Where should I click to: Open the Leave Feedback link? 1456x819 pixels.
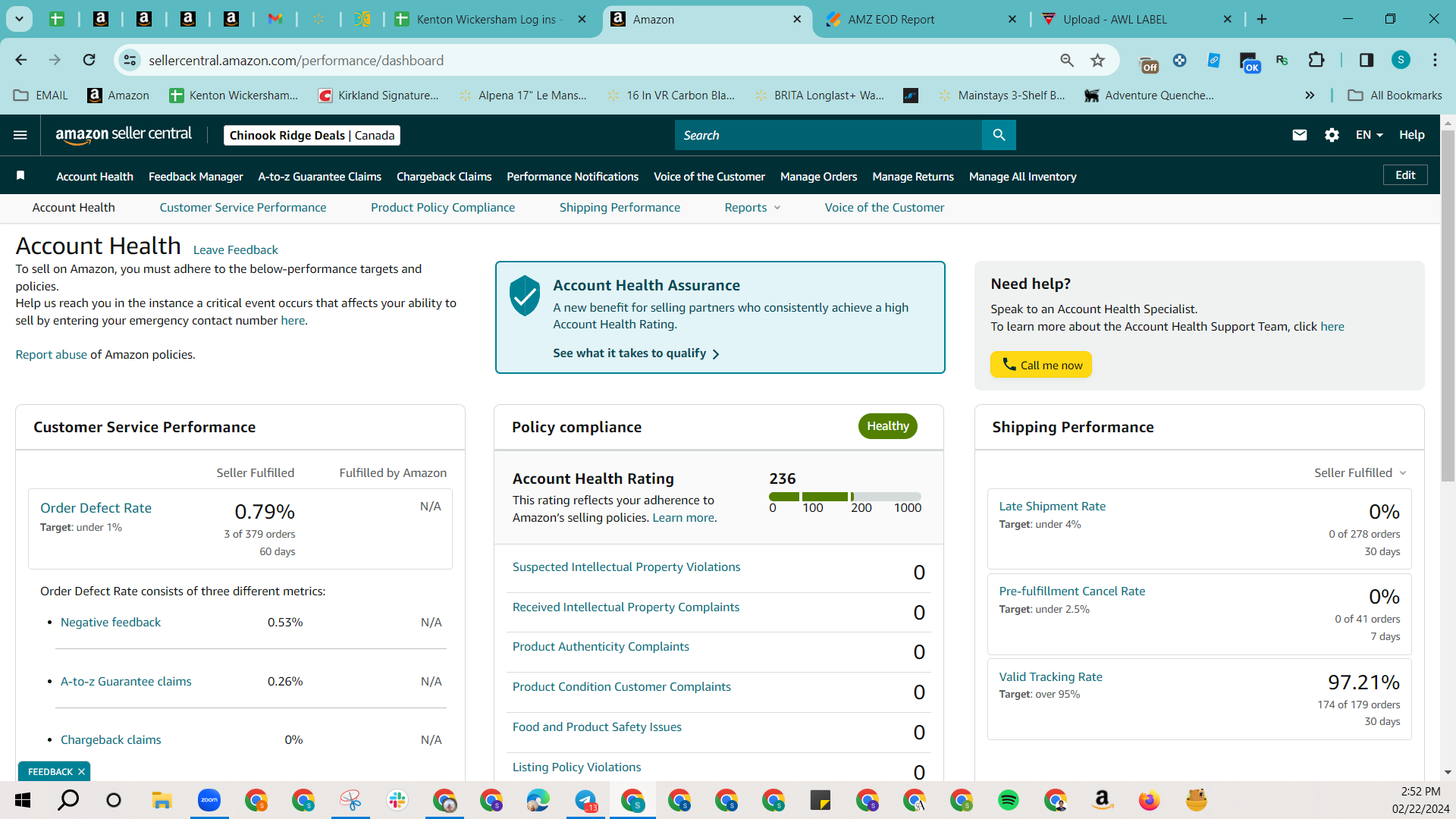[236, 250]
